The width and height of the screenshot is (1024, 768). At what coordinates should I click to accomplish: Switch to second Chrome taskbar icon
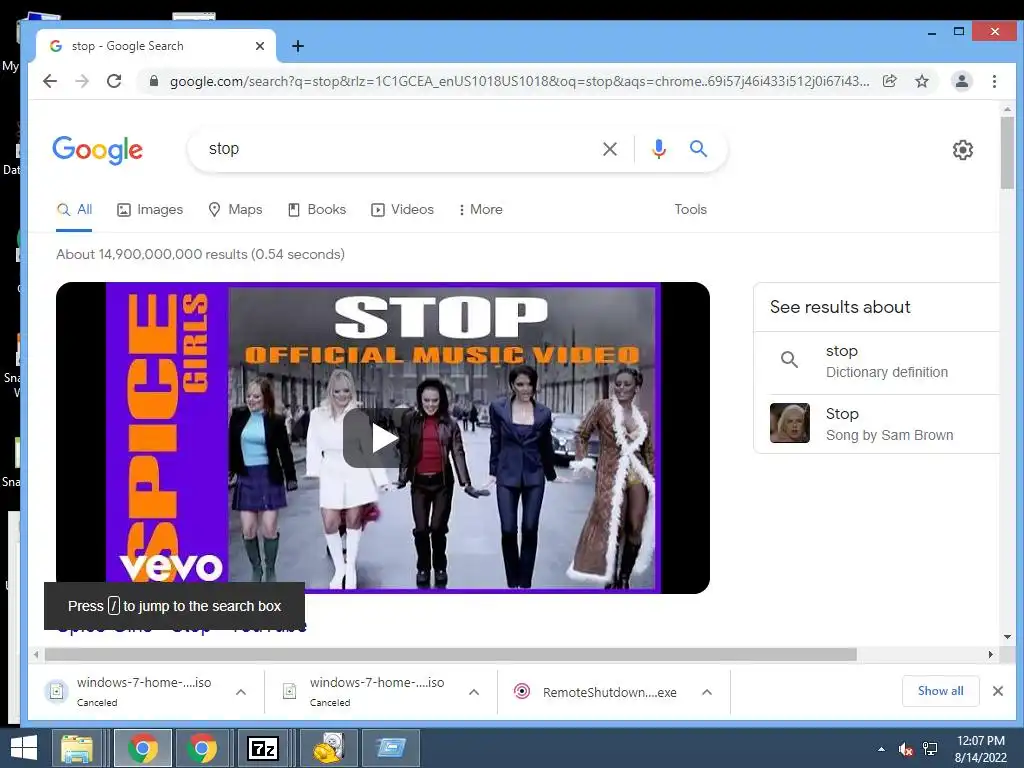(202, 748)
